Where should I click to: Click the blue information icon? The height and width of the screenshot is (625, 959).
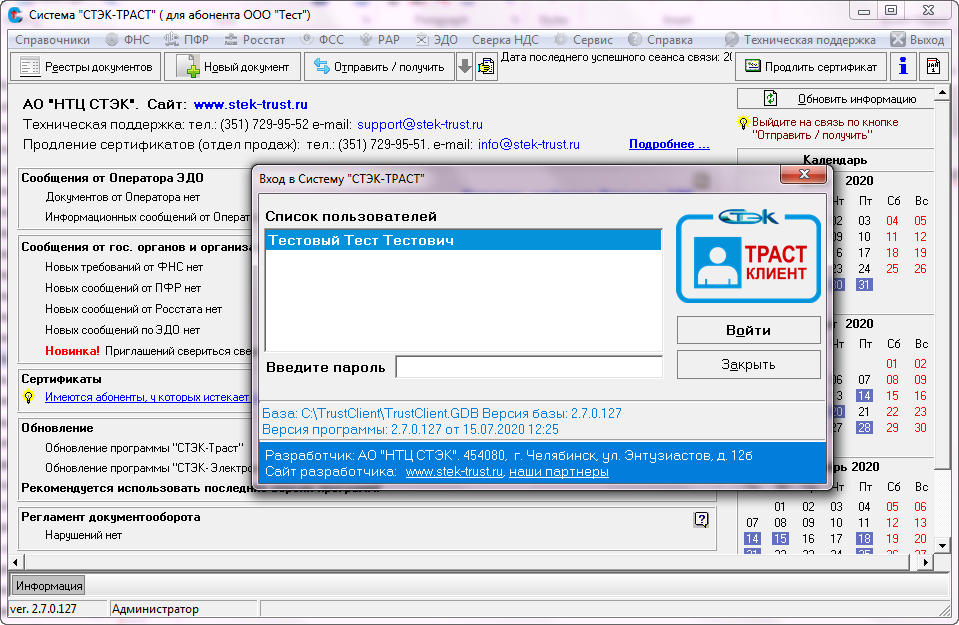click(x=903, y=67)
